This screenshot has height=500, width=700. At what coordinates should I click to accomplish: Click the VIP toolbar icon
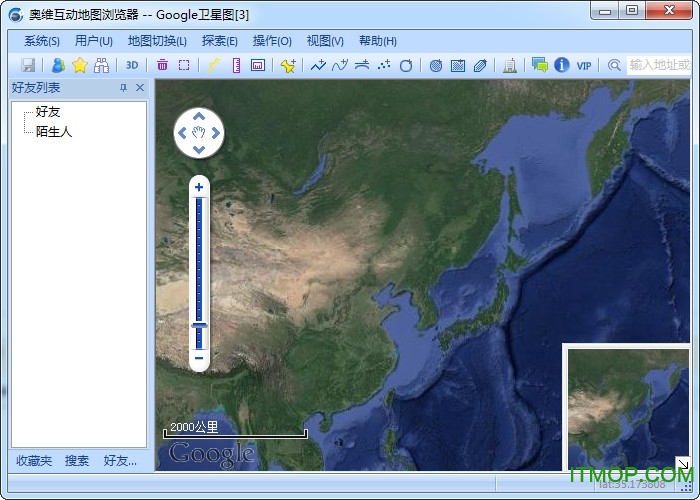(x=584, y=65)
